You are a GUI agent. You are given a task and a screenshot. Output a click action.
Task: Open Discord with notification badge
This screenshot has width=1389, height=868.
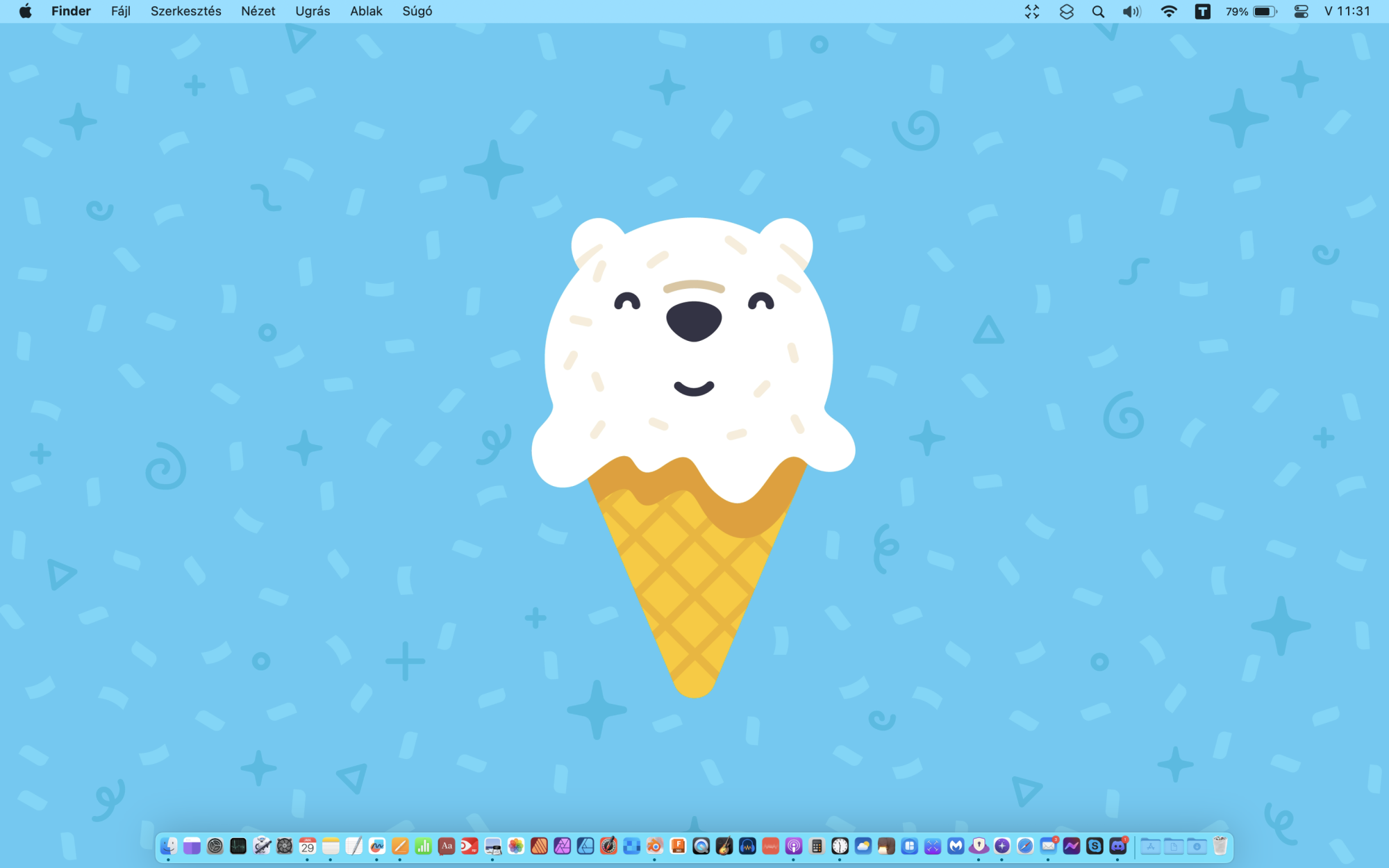point(1118,845)
